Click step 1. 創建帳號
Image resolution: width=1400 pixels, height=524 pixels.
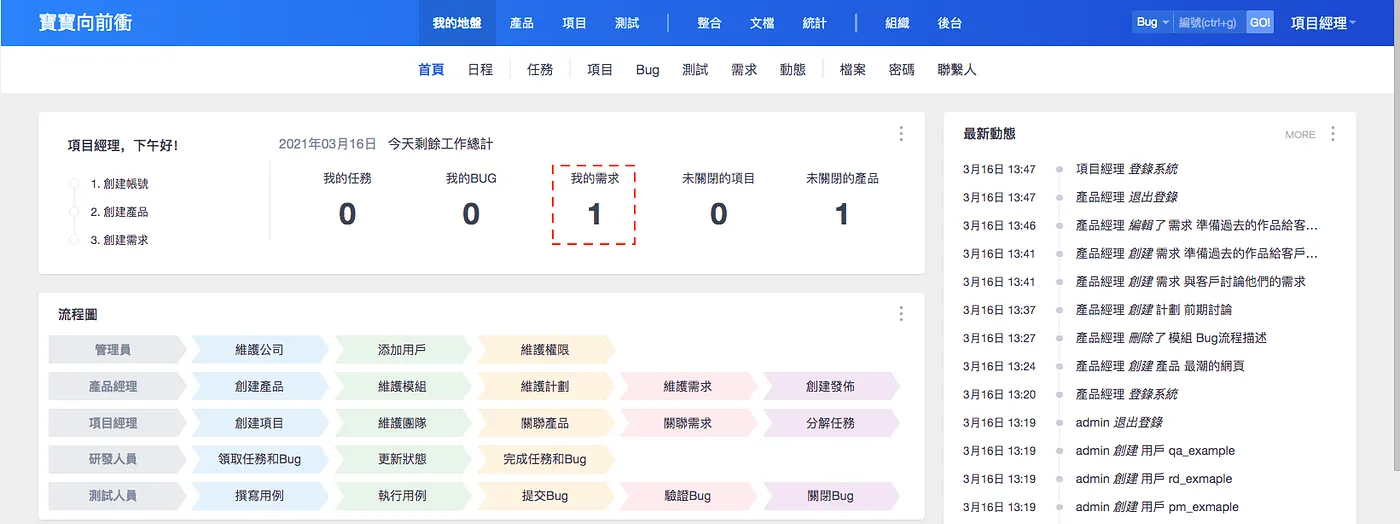tap(119, 184)
